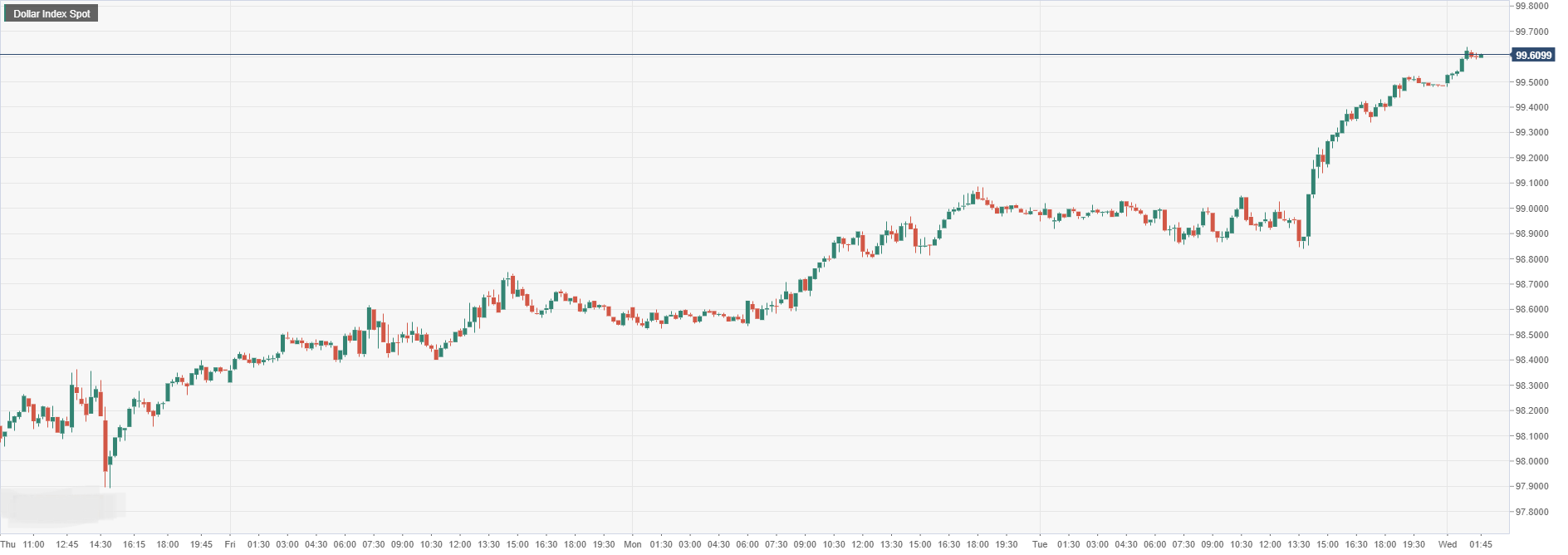The height and width of the screenshot is (555, 1568).
Task: Select the Mon day marker on time axis
Action: click(x=633, y=544)
